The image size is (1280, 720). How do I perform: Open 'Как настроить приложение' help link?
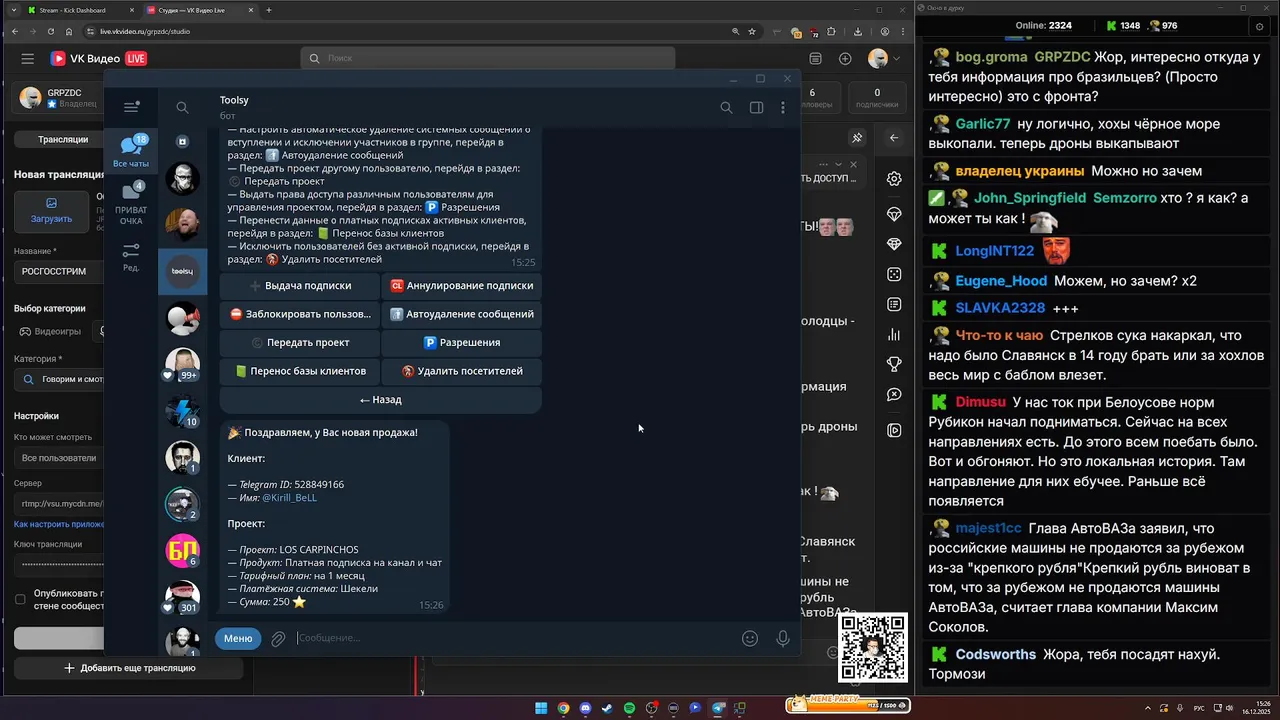point(59,524)
